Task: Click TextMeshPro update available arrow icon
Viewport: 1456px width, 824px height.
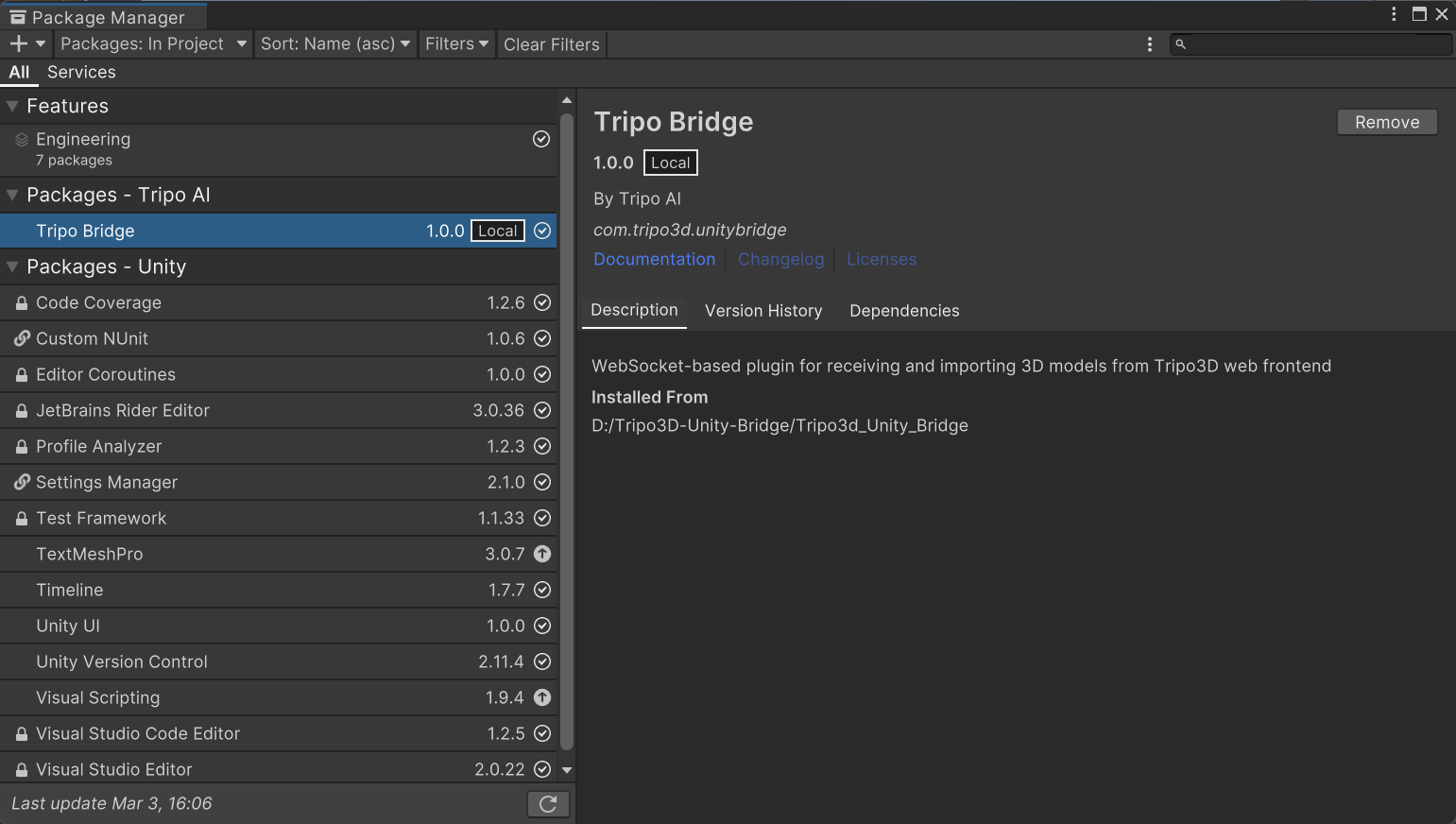Action: pyautogui.click(x=542, y=554)
